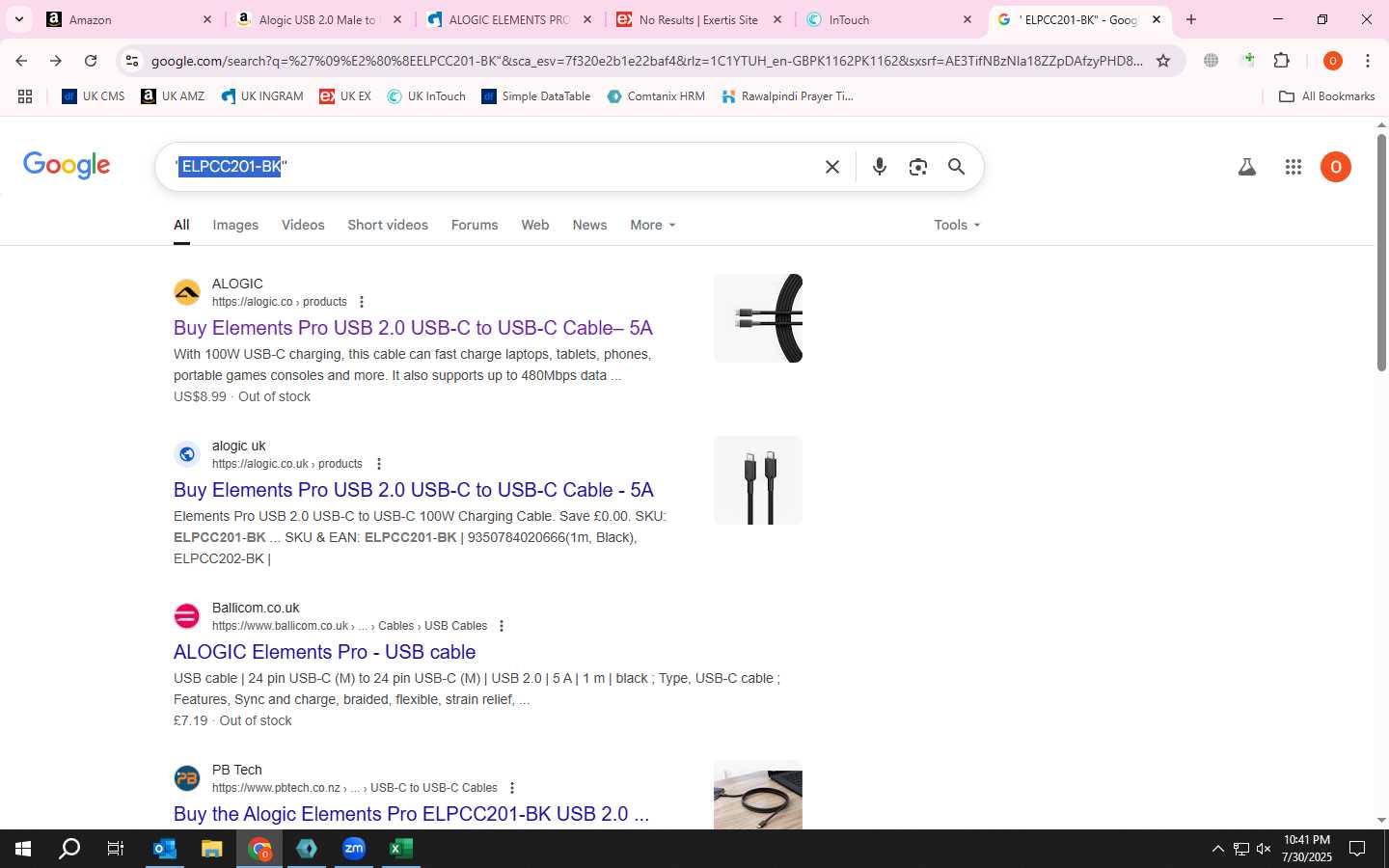Screen dimensions: 1389x868
Task: Open the Chrome profile avatar in toolbar
Action: [1333, 61]
